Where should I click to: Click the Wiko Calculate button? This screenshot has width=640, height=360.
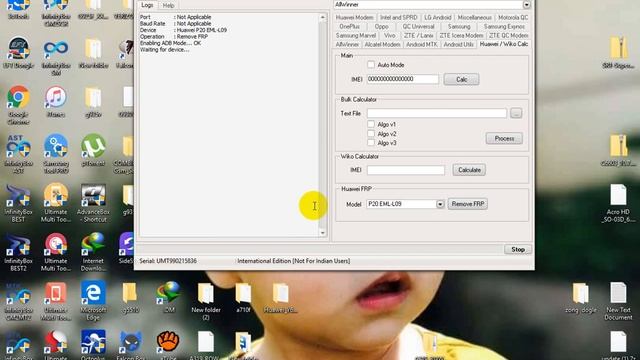click(x=469, y=170)
